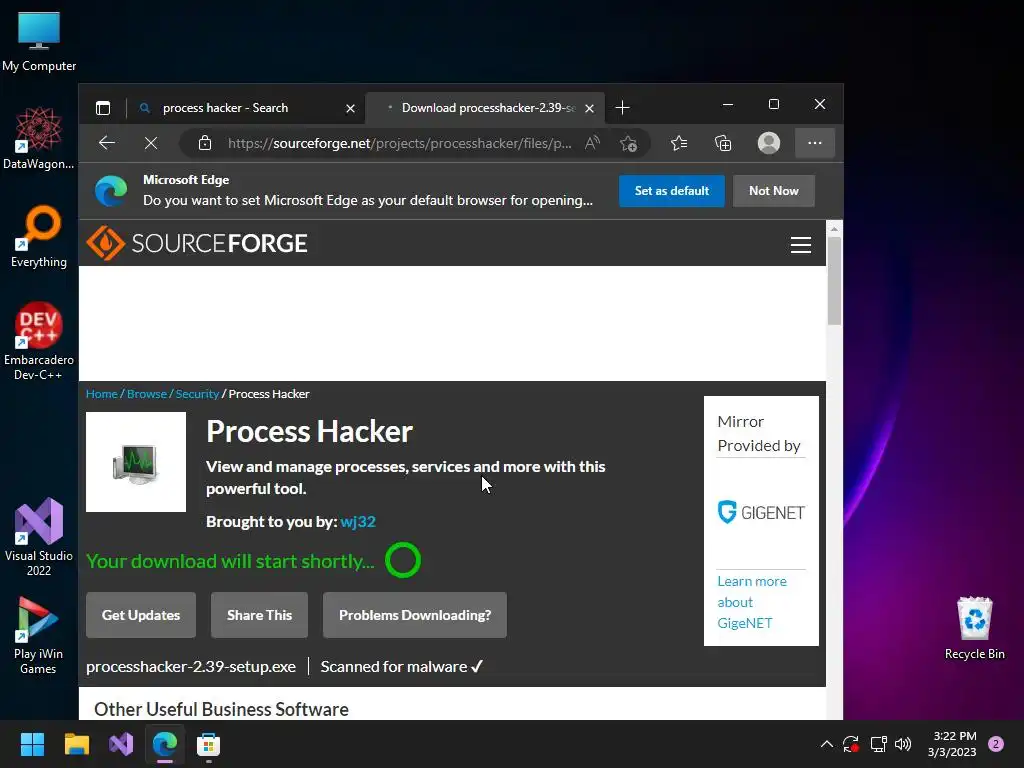Click the Get Updates button
The image size is (1024, 768).
coord(141,615)
